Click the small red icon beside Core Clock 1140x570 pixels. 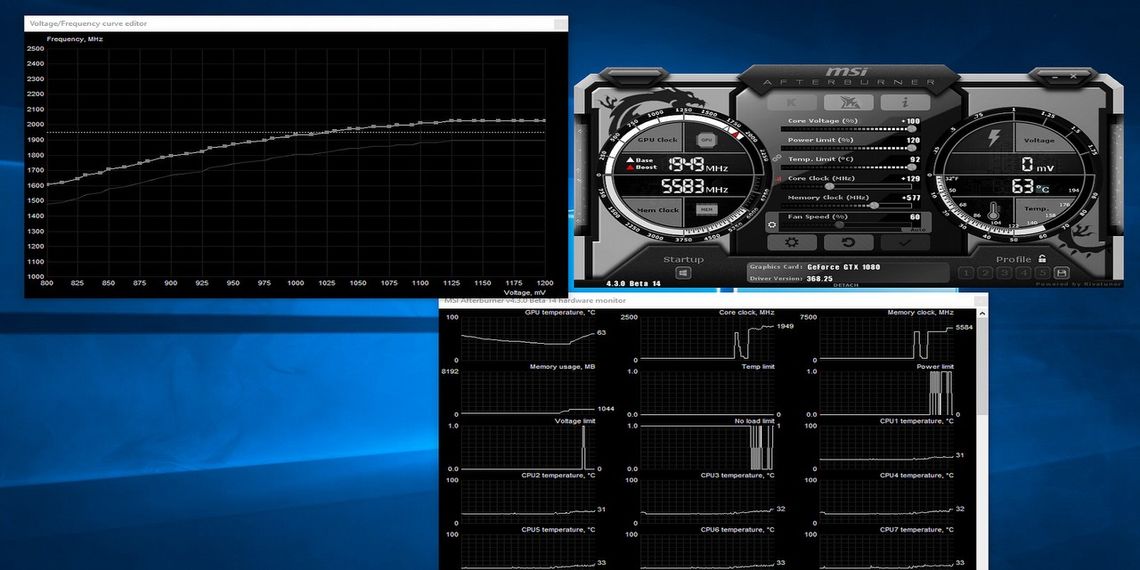pyautogui.click(x=780, y=179)
